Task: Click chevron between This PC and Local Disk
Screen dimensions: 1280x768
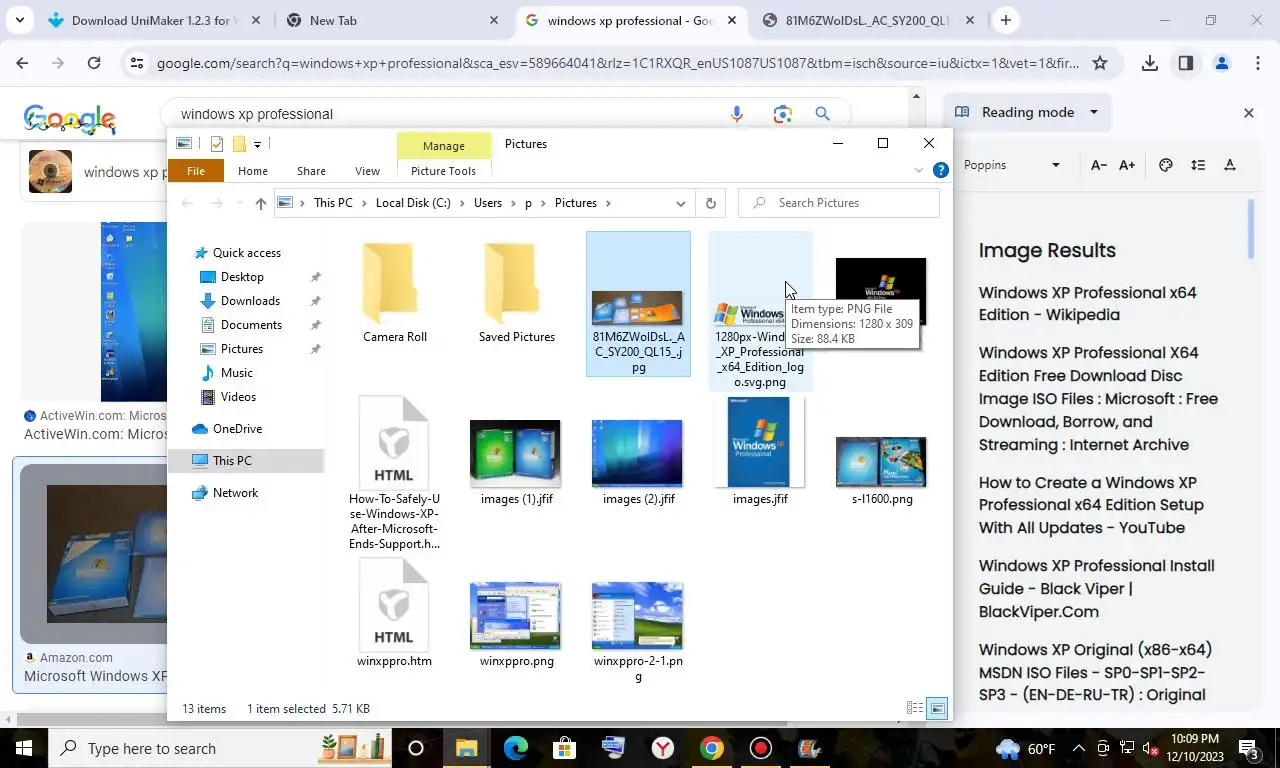Action: coord(364,203)
